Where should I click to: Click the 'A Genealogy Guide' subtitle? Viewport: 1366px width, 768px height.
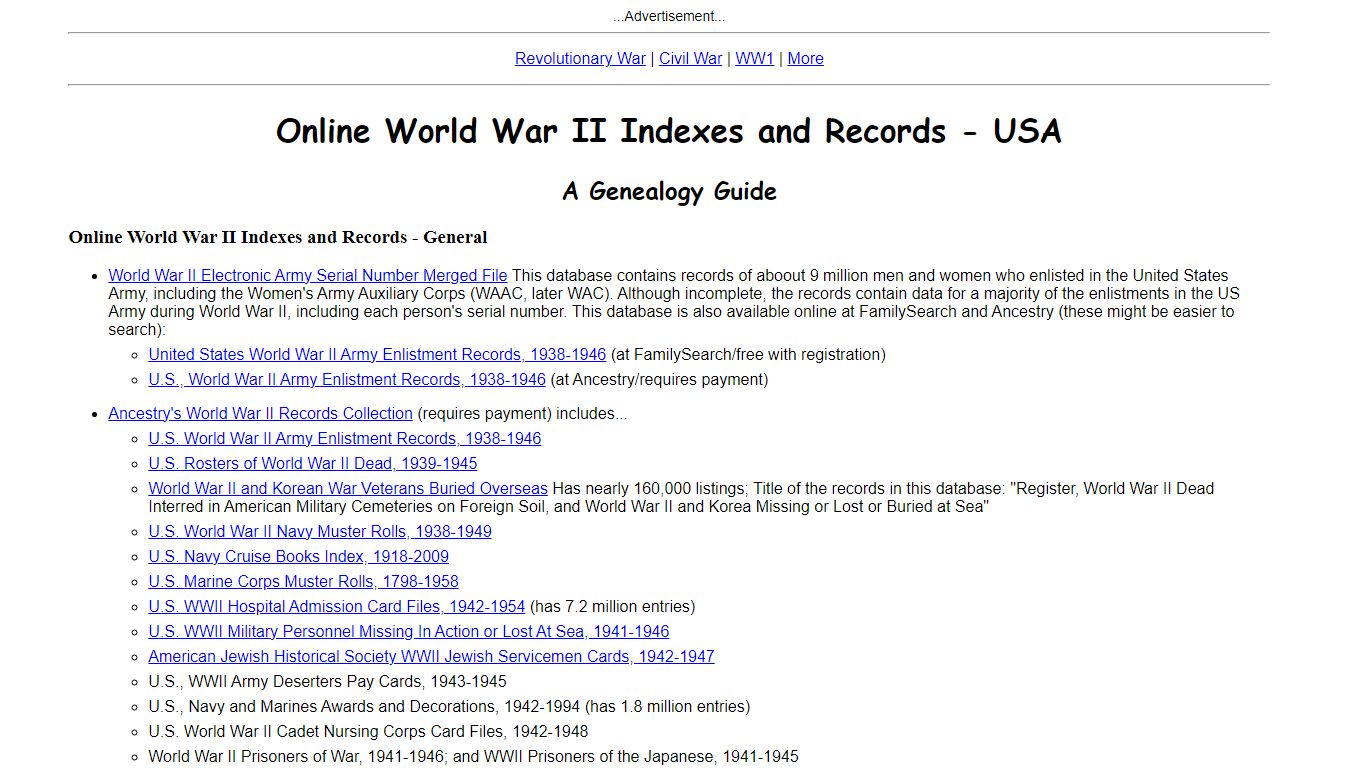(x=668, y=191)
